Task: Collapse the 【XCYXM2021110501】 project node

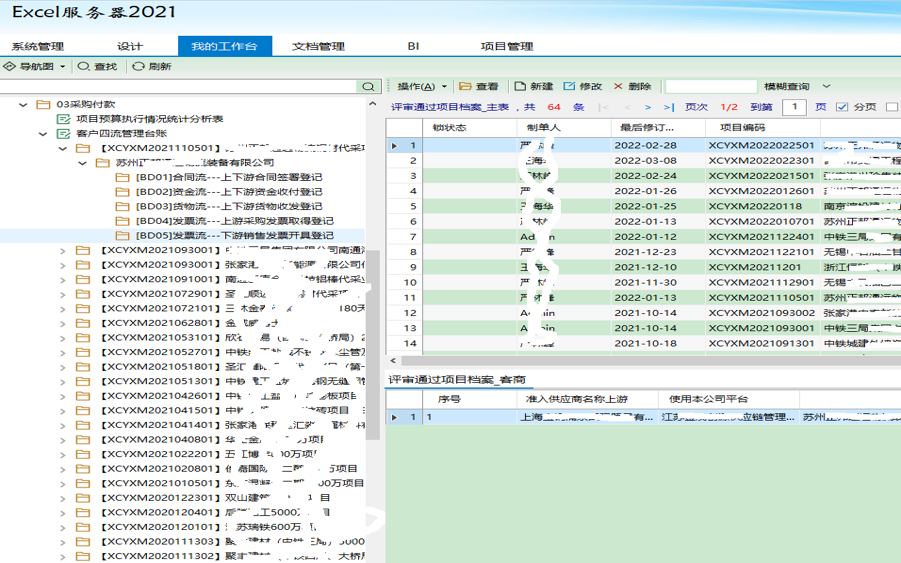Action: coord(63,148)
